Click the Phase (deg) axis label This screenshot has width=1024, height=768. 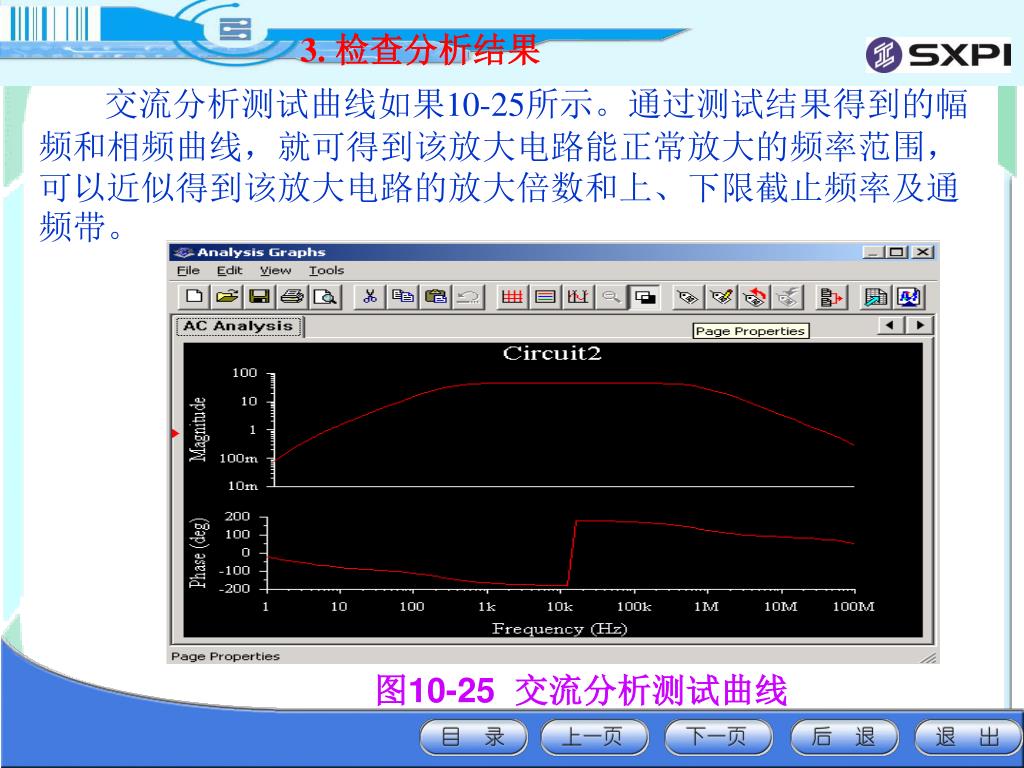pos(199,552)
